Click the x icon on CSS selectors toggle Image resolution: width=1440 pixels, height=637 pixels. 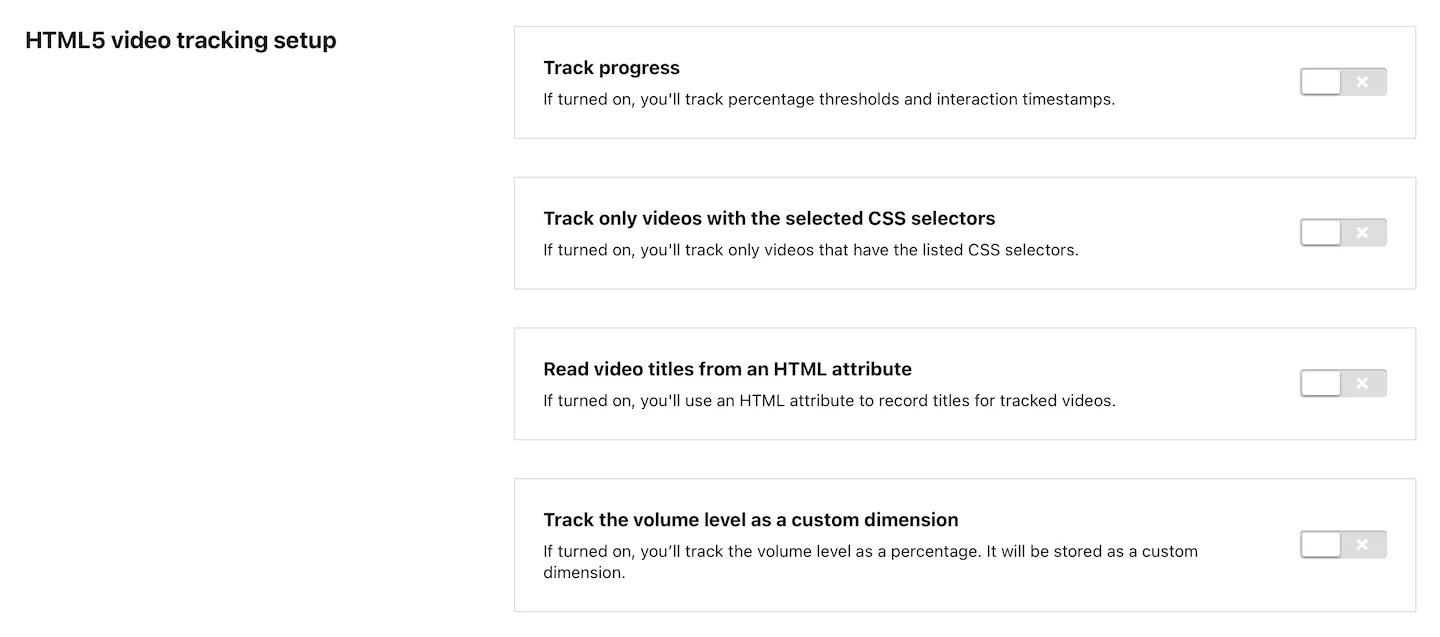click(1362, 232)
